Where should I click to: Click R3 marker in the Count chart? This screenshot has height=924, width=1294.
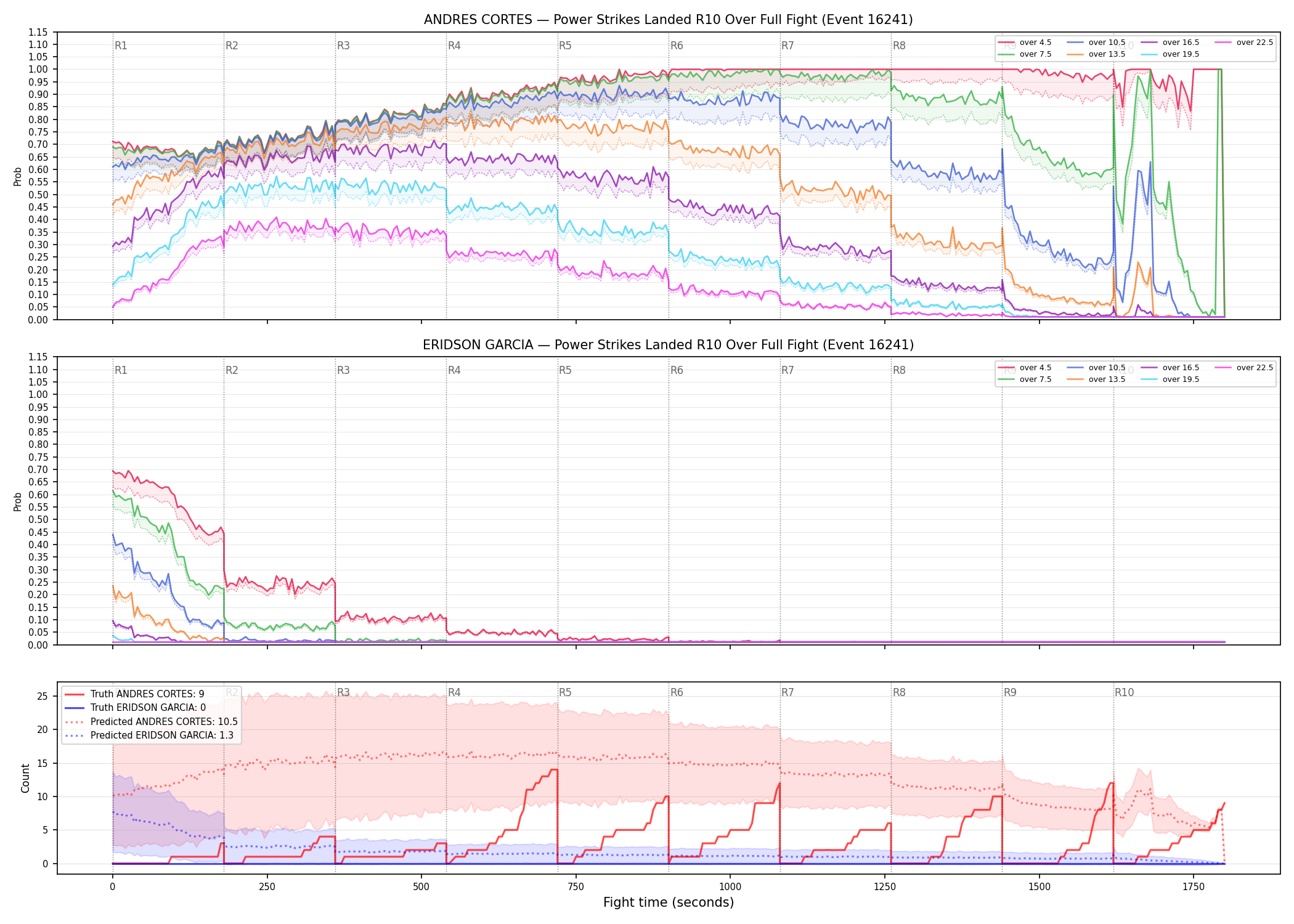[x=343, y=692]
